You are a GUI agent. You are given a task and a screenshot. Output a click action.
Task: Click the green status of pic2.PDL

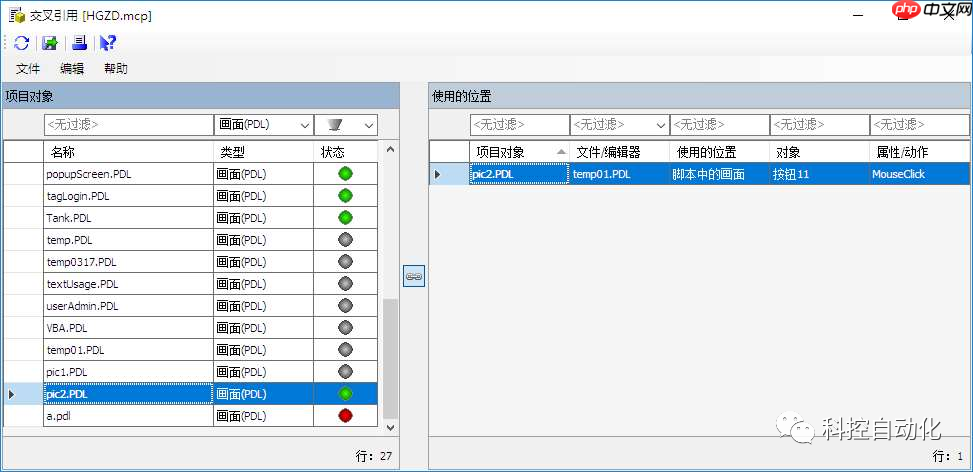[346, 394]
